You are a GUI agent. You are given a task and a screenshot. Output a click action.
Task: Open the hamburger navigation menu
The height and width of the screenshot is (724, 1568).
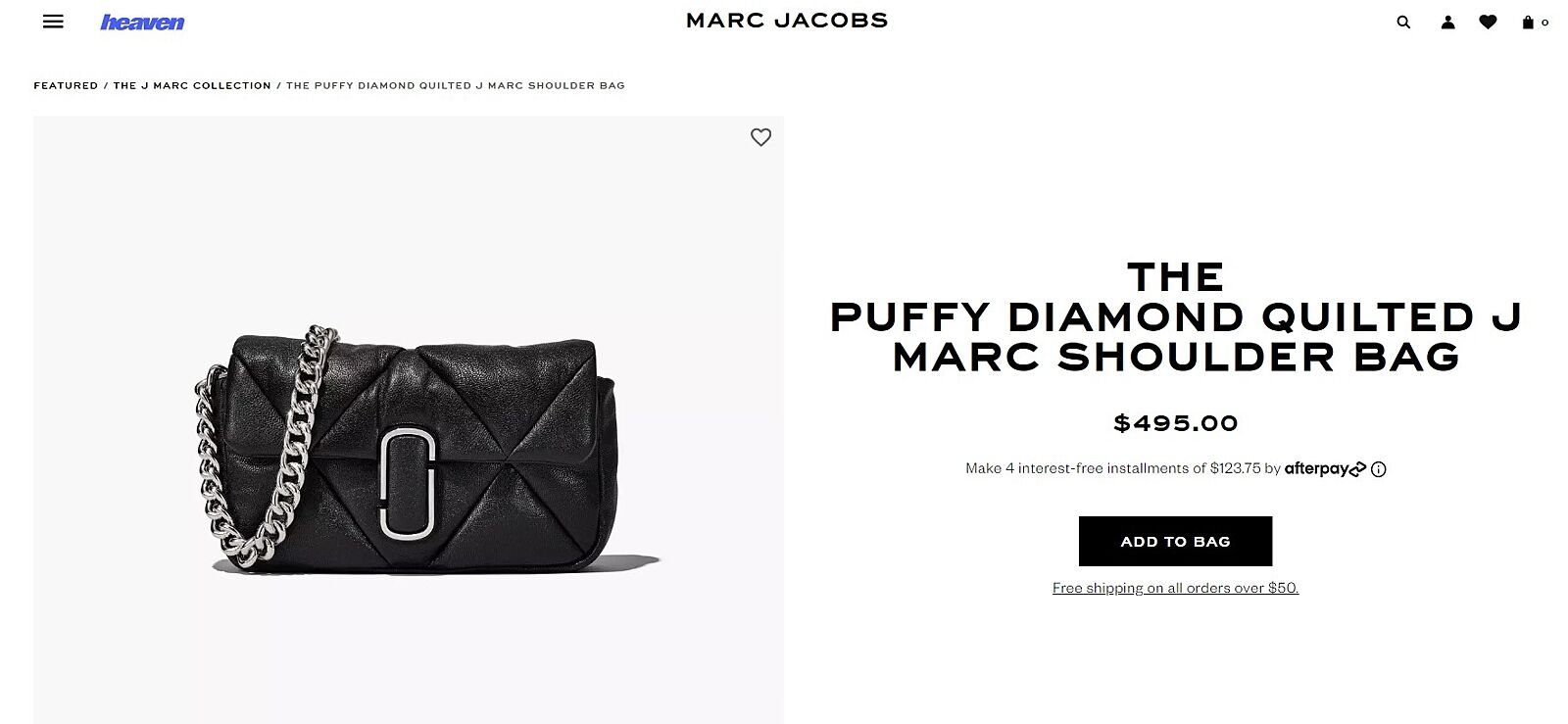pyautogui.click(x=53, y=22)
